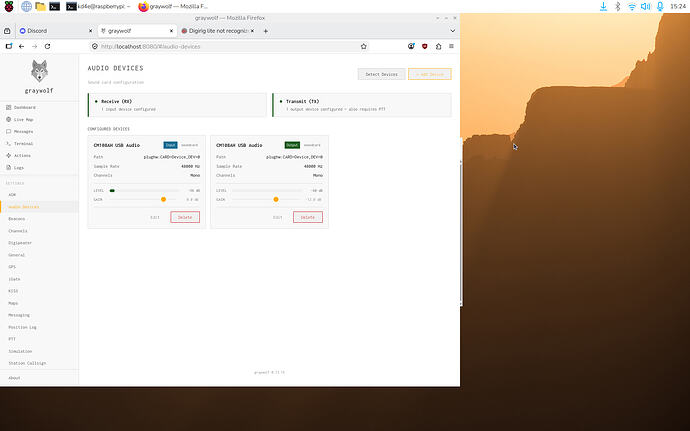This screenshot has width=690, height=431.
Task: Open Messaging settings page
Action: point(19,315)
